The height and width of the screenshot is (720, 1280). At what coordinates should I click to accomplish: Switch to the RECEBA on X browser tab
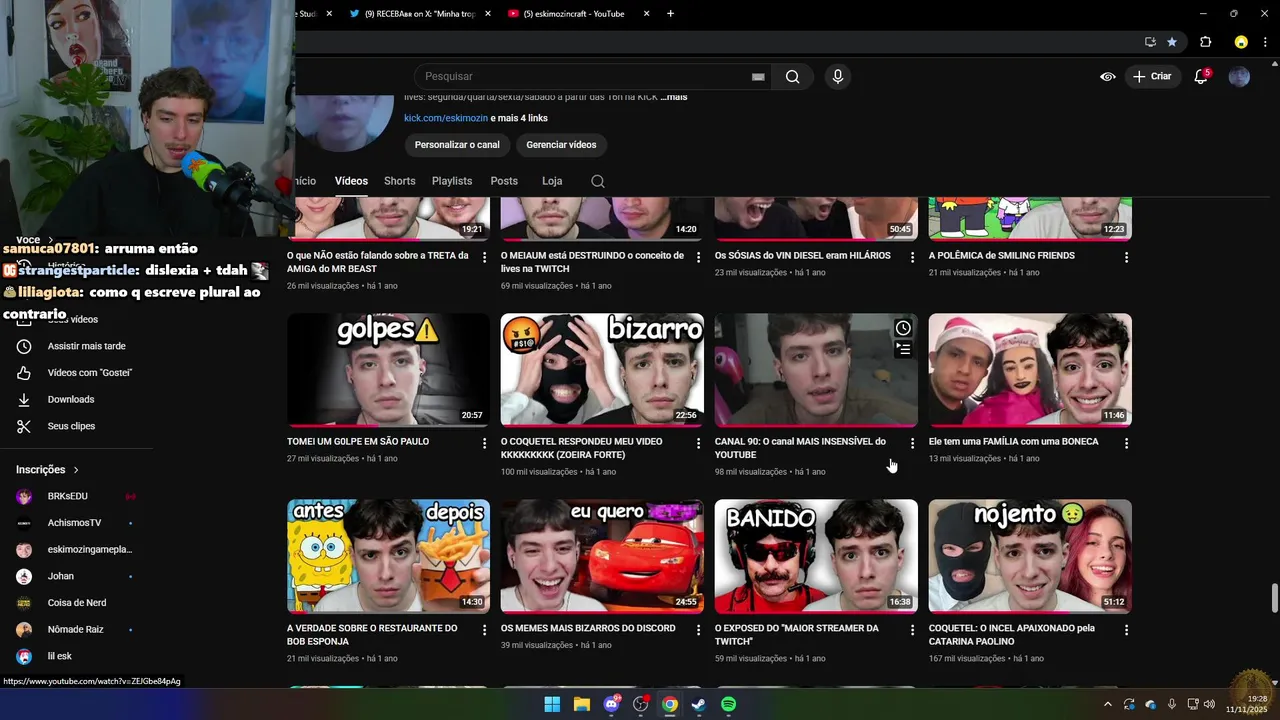pos(419,13)
